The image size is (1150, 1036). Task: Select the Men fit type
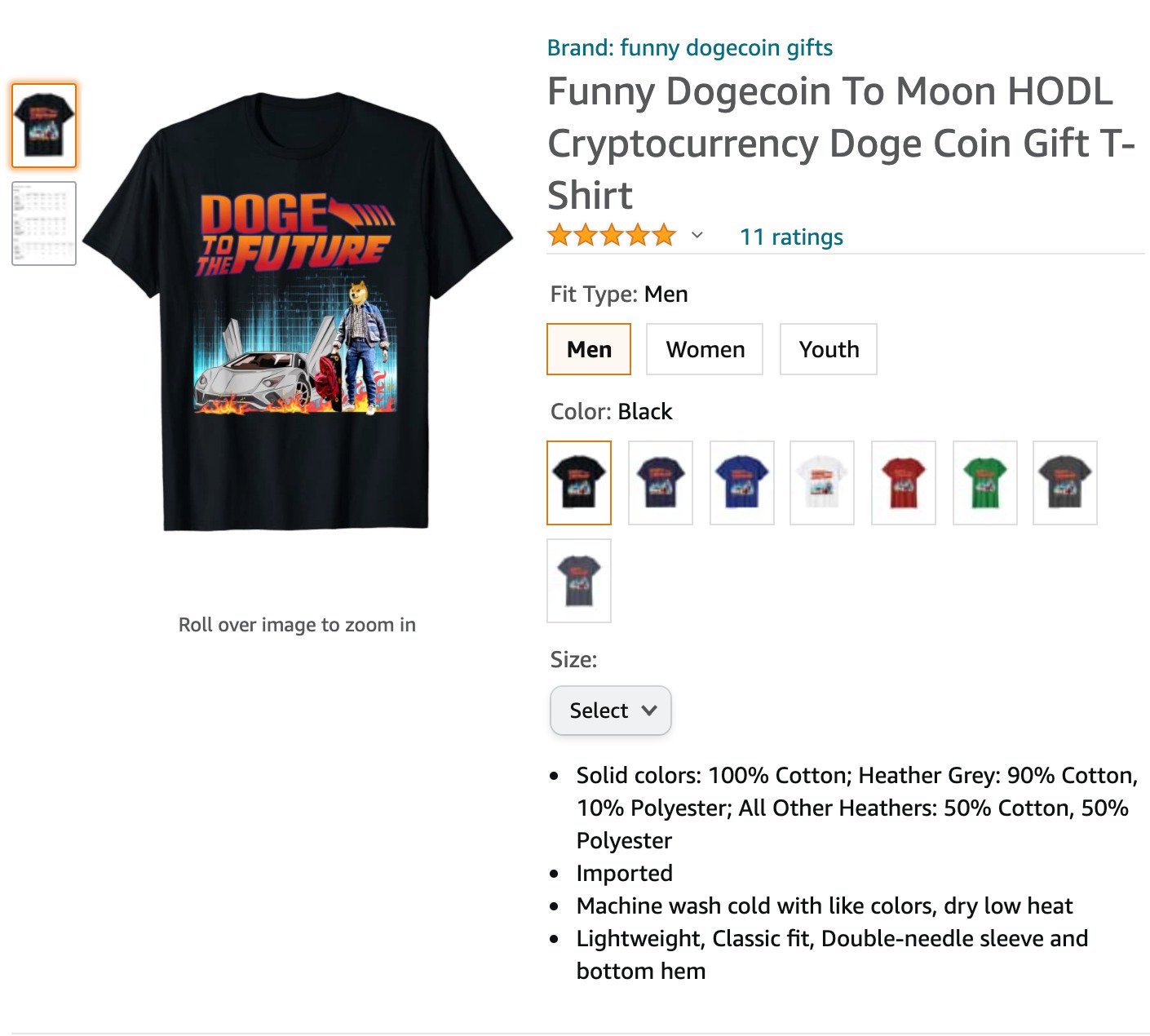589,349
